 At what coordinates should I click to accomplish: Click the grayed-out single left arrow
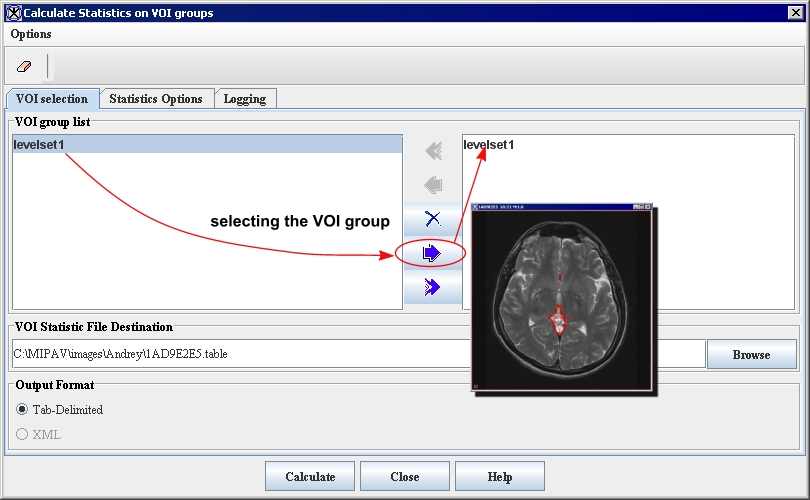tap(432, 185)
